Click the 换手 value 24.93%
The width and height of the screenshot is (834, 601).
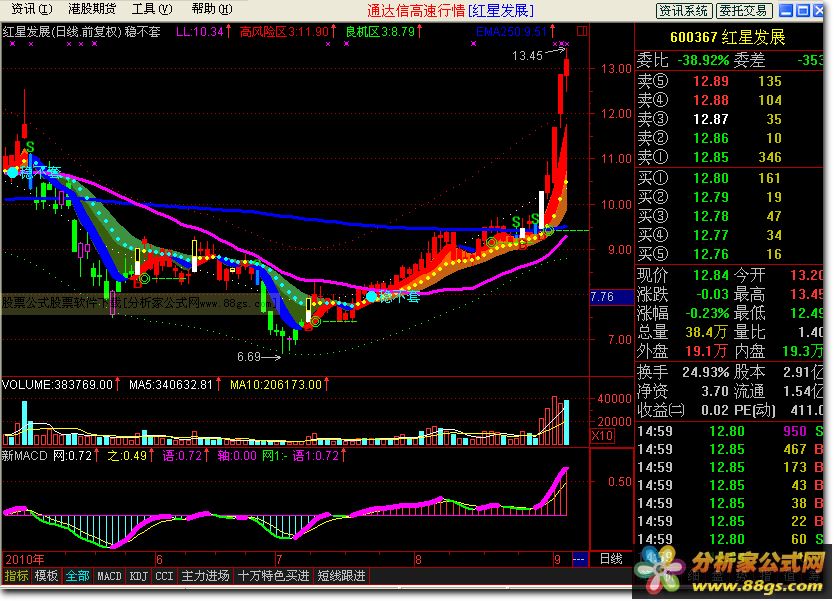705,373
